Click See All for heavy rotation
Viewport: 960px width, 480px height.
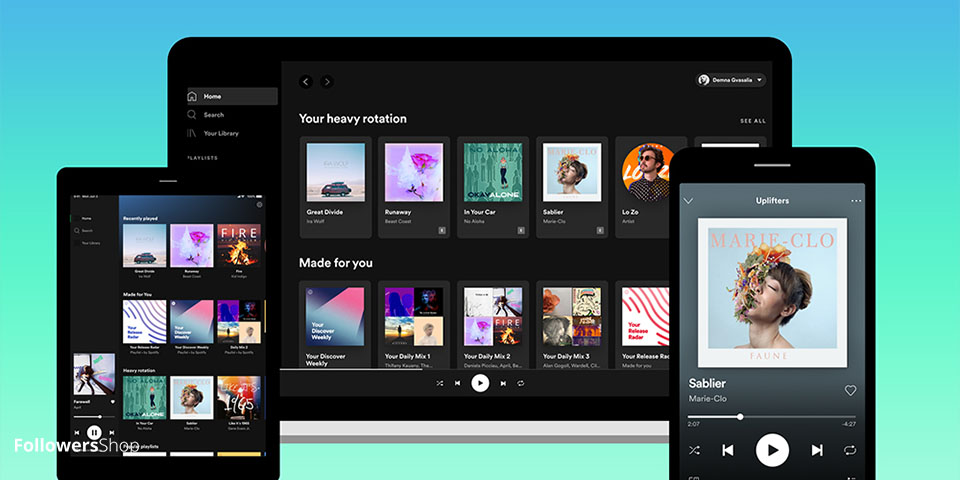coord(752,121)
